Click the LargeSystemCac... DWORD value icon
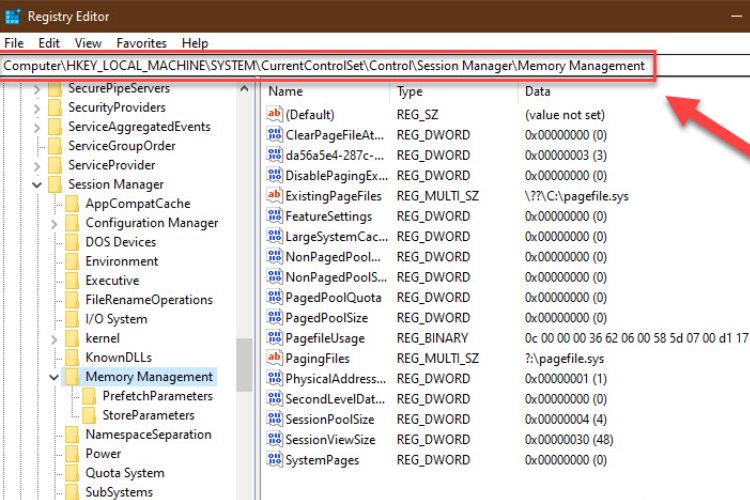The width and height of the screenshot is (750, 500). pos(275,236)
